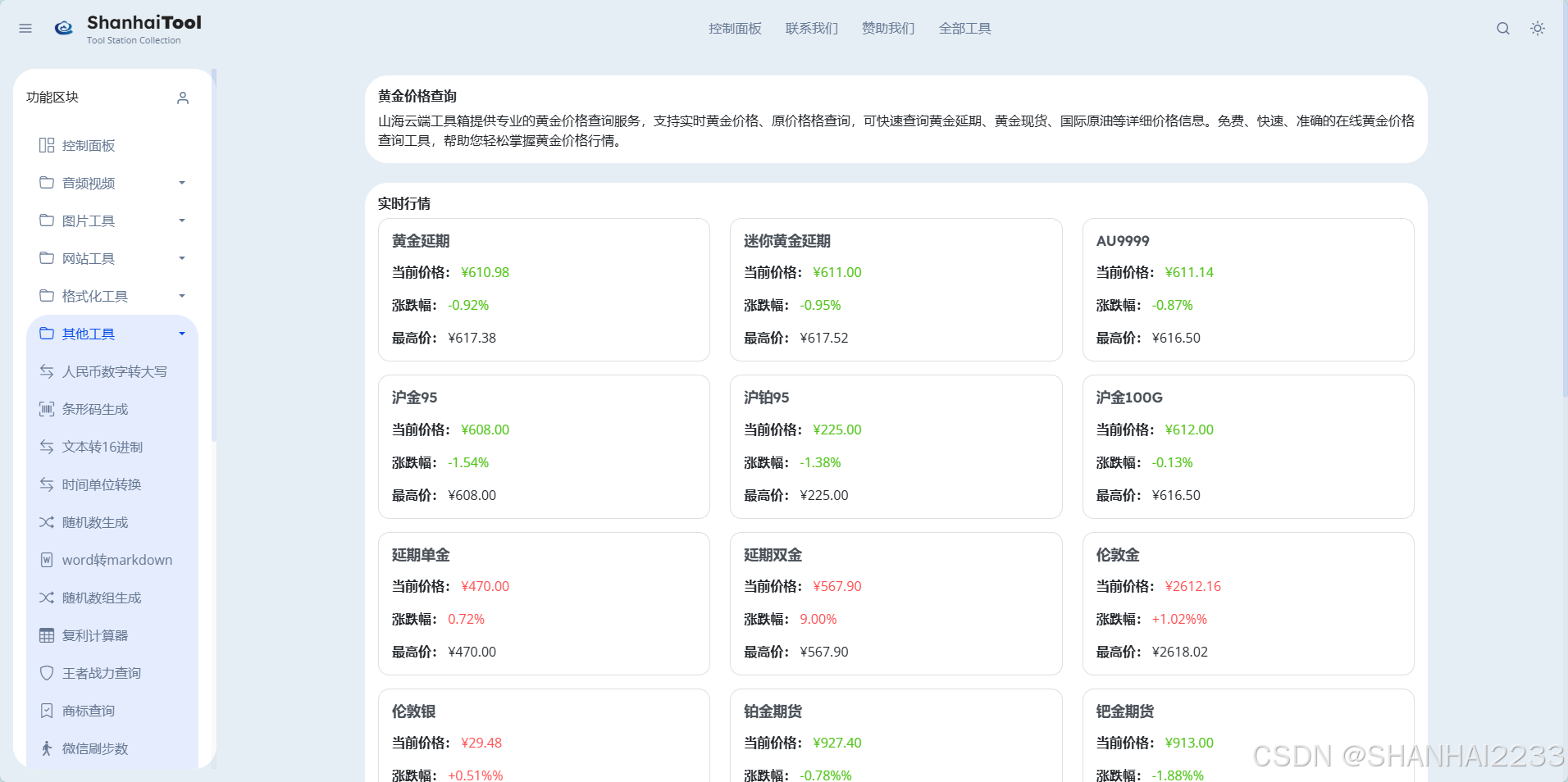Open 全部工具 in the top navigation
Viewport: 1568px width, 782px height.
pos(964,29)
